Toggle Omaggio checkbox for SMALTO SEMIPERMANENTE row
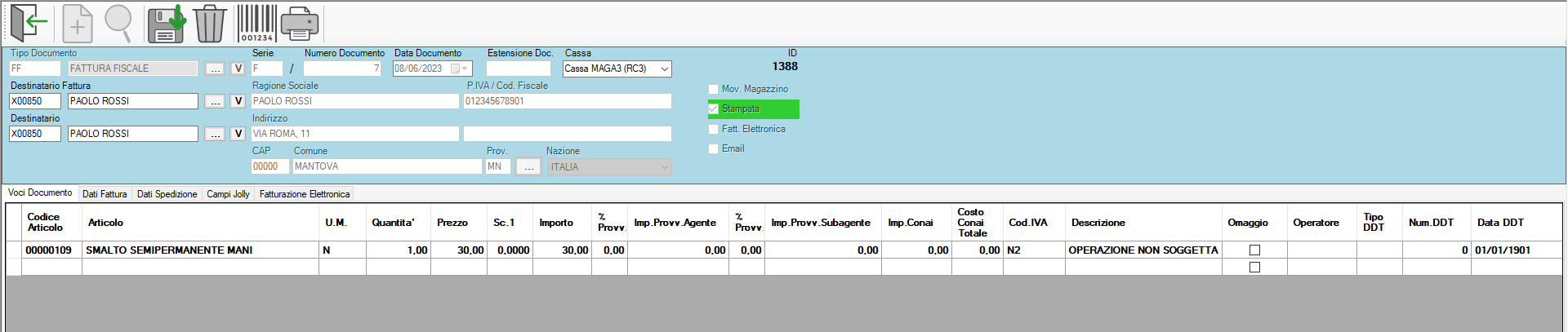This screenshot has width=1568, height=332. pos(1255,250)
